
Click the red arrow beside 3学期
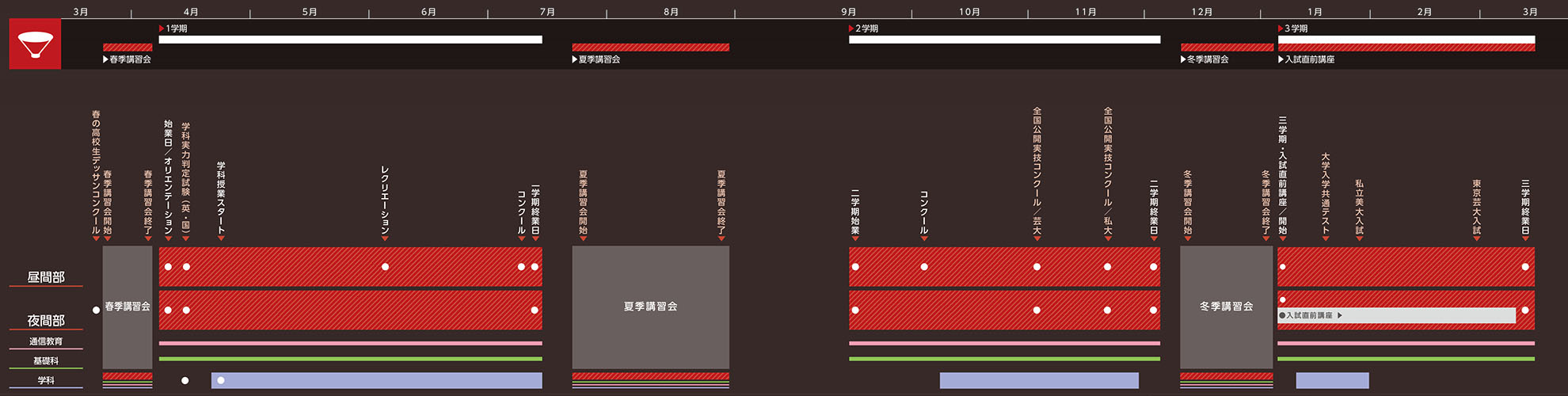coord(1281,29)
